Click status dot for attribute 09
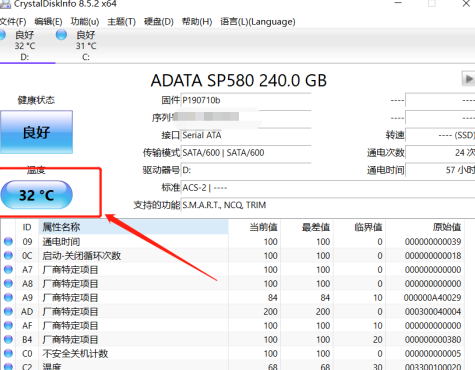 [x=8, y=241]
